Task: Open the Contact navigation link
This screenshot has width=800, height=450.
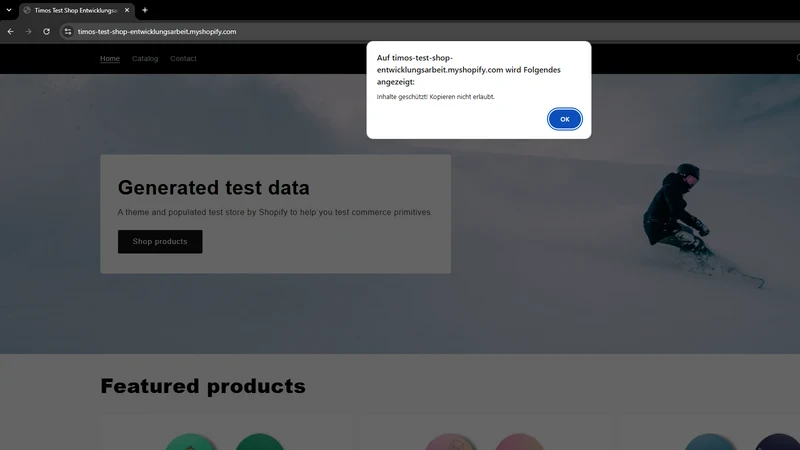Action: pos(183,59)
